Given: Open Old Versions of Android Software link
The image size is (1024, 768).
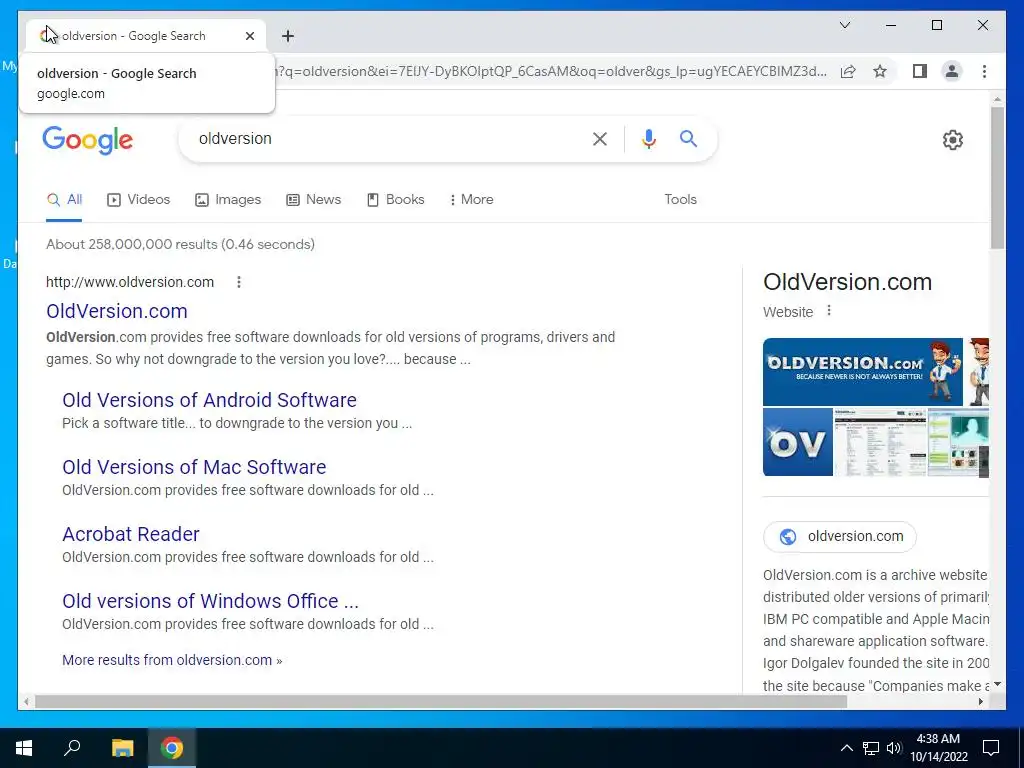Looking at the screenshot, I should click(x=209, y=400).
